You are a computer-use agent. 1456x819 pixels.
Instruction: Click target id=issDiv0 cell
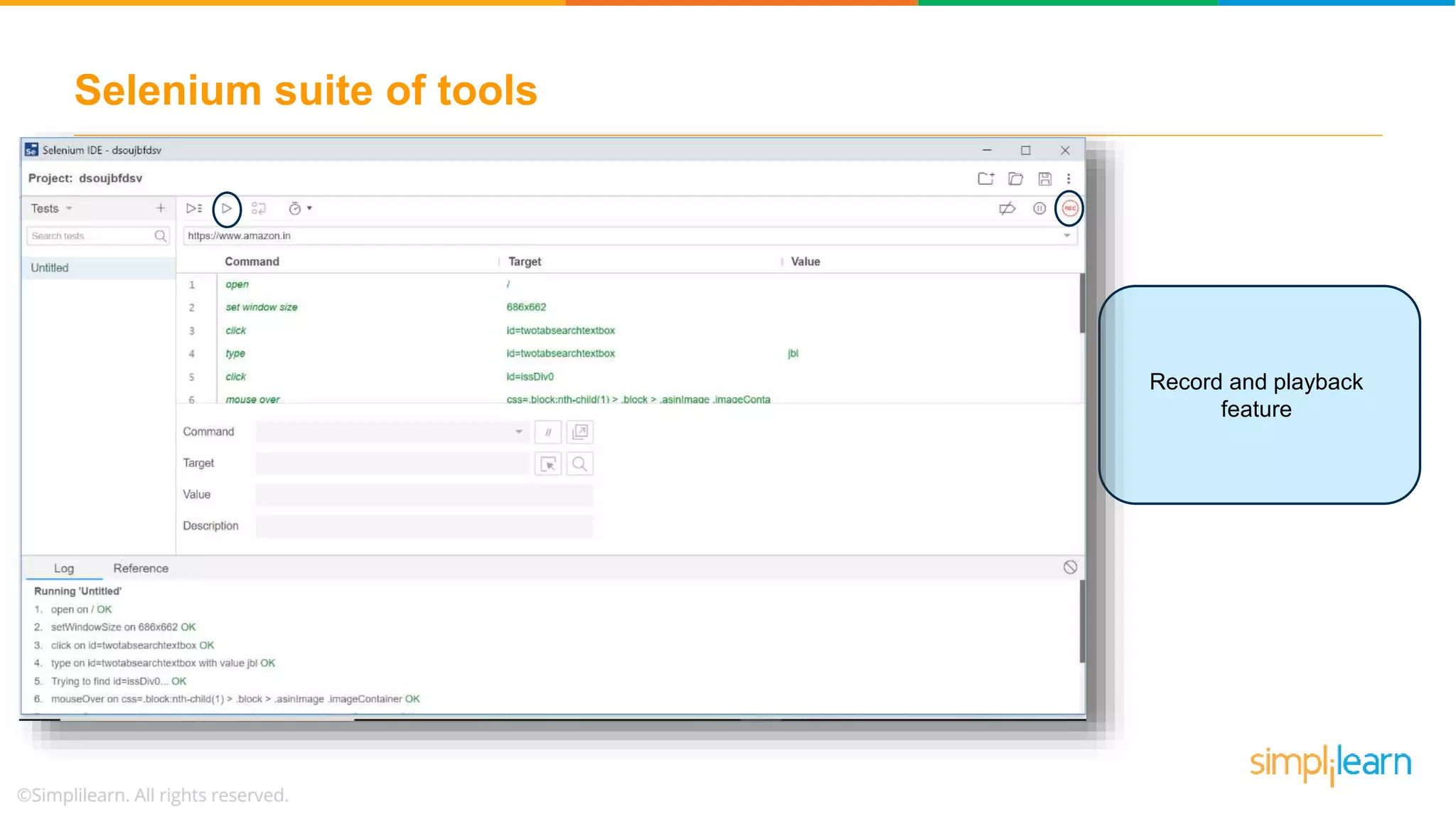pyautogui.click(x=530, y=377)
